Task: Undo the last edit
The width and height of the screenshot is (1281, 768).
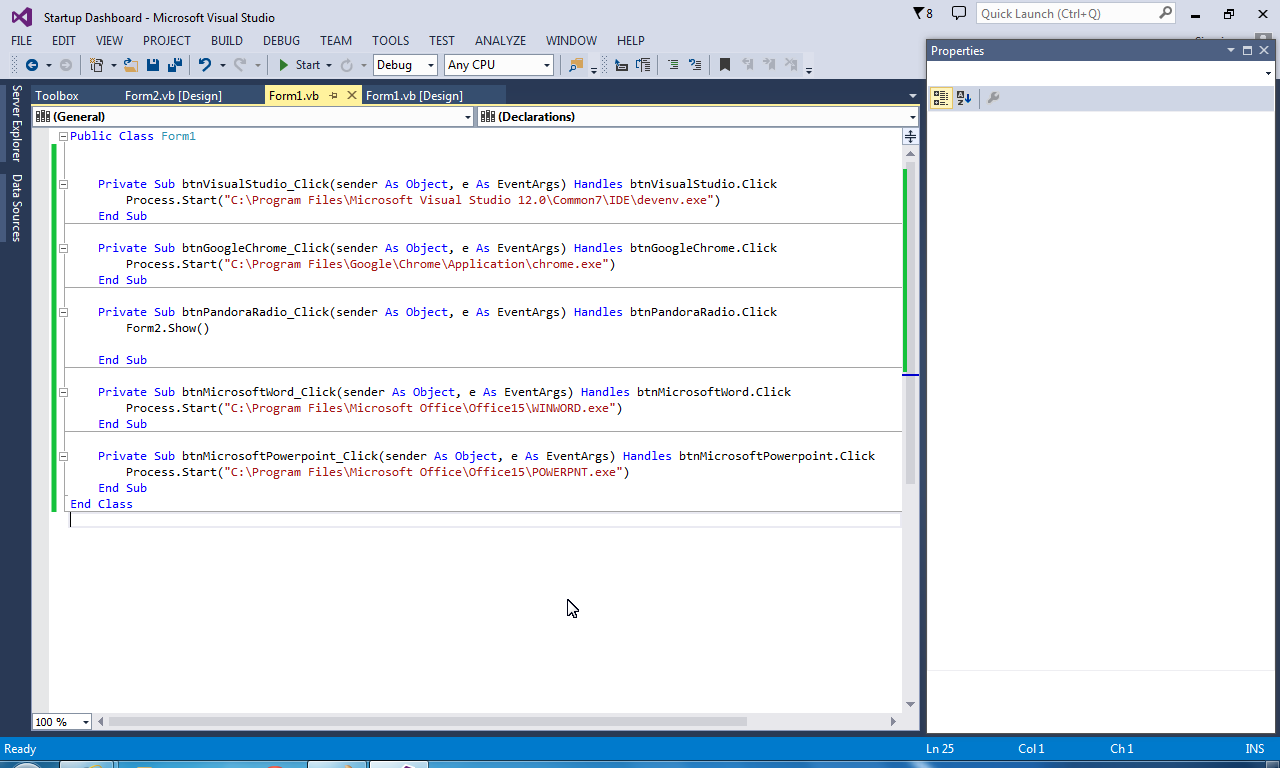Action: click(205, 64)
